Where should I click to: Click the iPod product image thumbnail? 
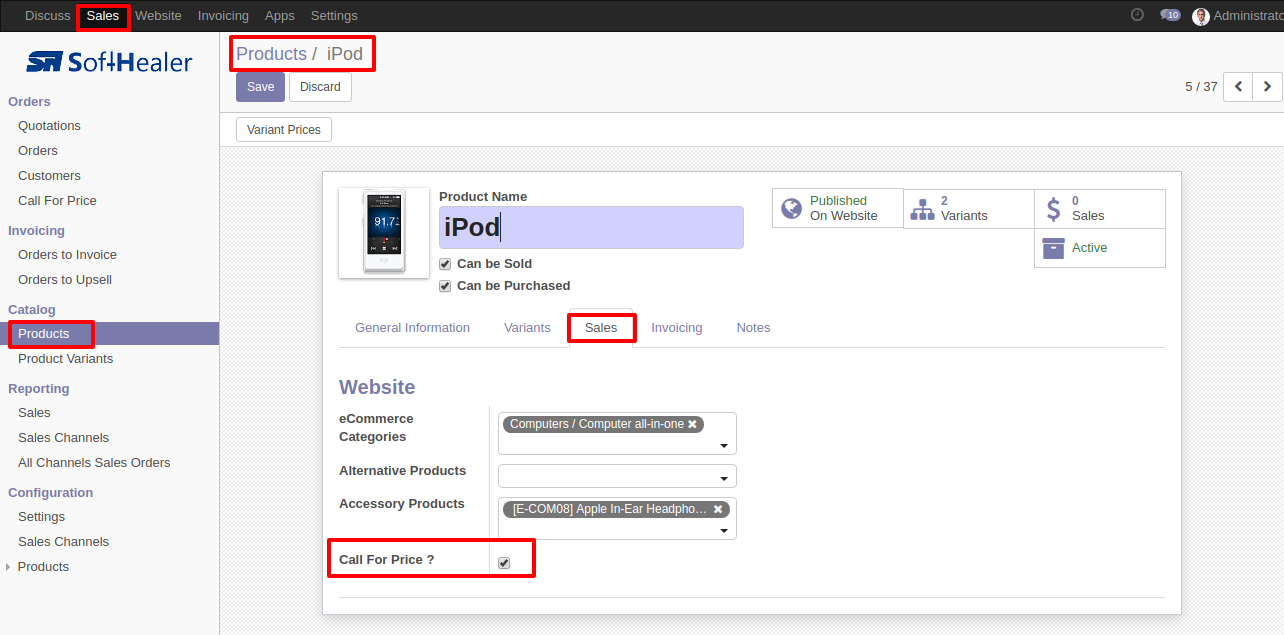coord(384,233)
